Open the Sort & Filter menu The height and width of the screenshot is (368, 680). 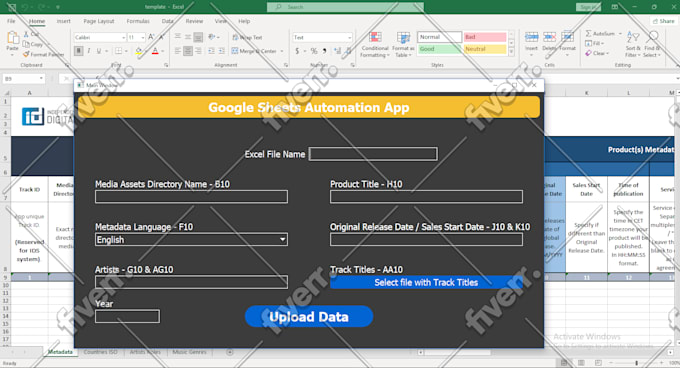click(x=633, y=44)
